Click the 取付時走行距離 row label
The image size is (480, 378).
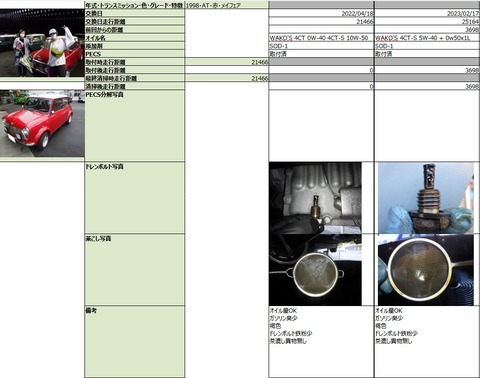click(x=134, y=62)
